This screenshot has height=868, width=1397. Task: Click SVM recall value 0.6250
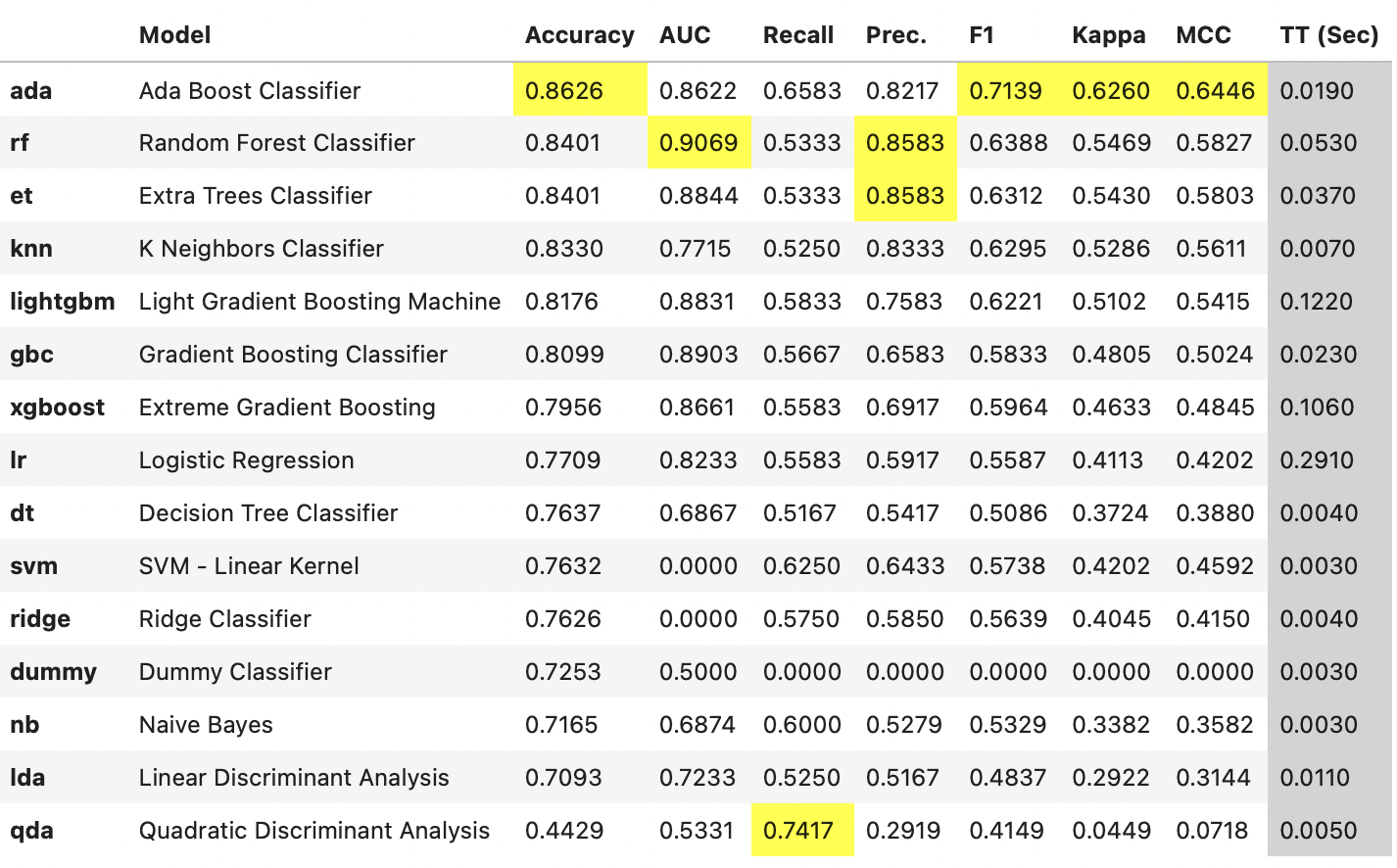click(802, 566)
